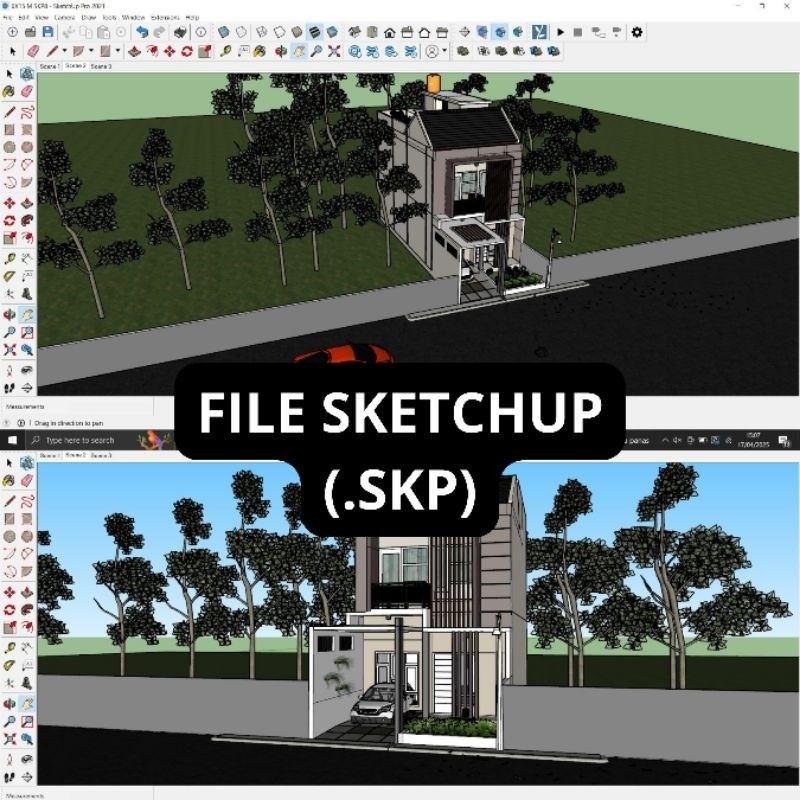800x800 pixels.
Task: Select the Eraser tool in the horizontal toolbar
Action: [x=33, y=51]
